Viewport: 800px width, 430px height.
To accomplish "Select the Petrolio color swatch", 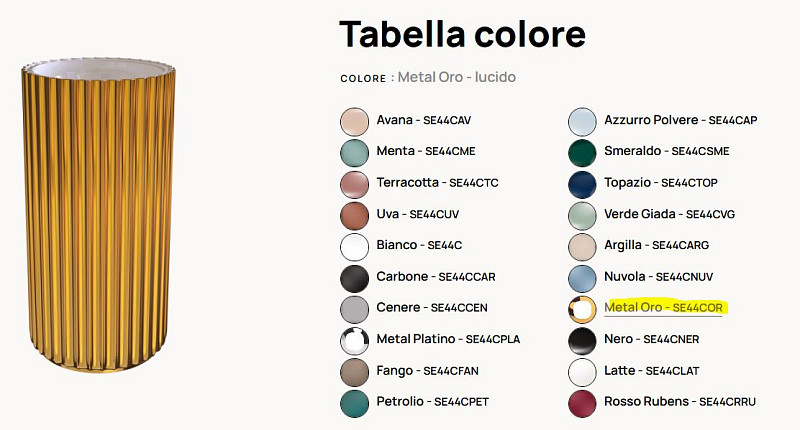I will tap(355, 403).
